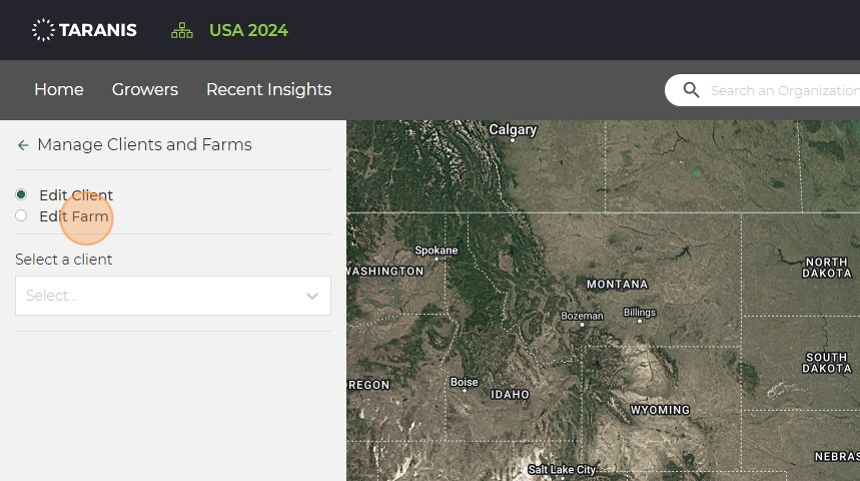Click the magnifying glass search icon
This screenshot has width=860, height=481.
(691, 90)
